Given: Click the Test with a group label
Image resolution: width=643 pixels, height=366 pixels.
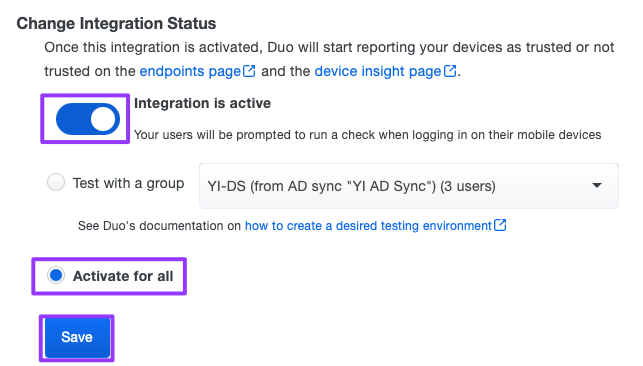Looking at the screenshot, I should click(128, 183).
